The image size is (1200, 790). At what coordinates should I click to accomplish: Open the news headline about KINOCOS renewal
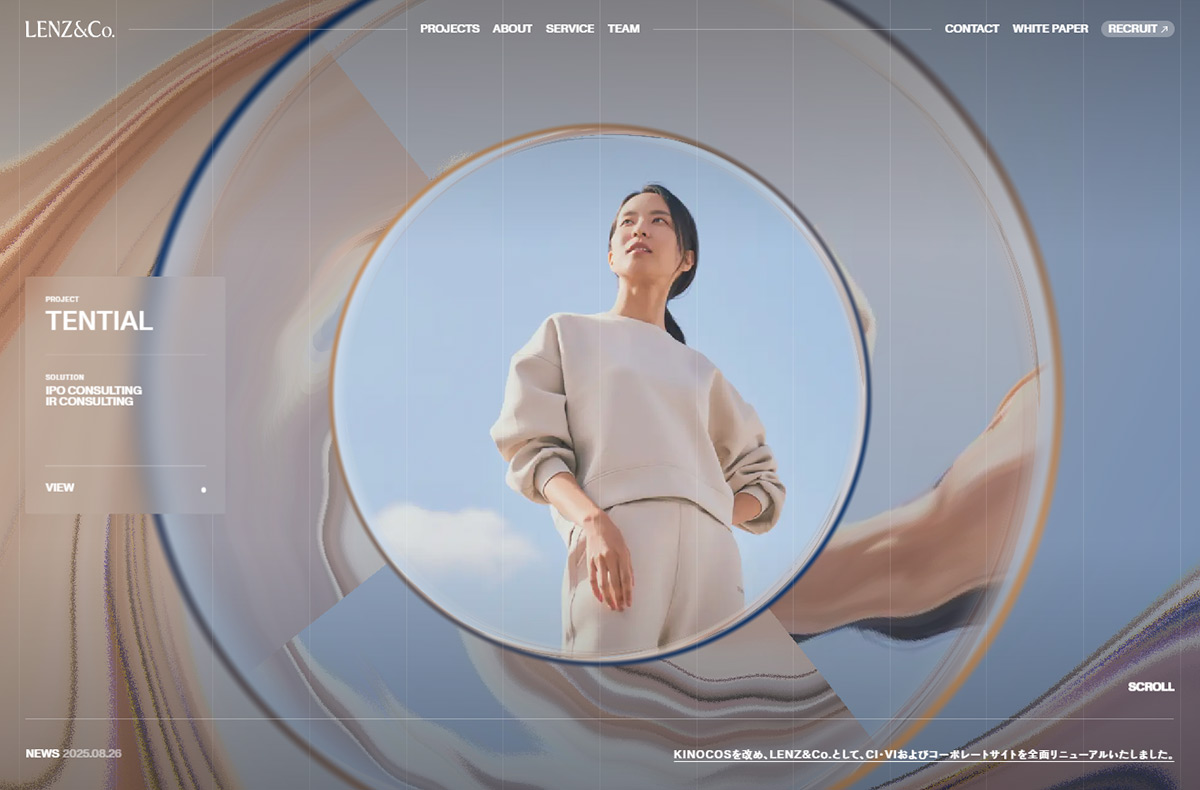pos(924,755)
